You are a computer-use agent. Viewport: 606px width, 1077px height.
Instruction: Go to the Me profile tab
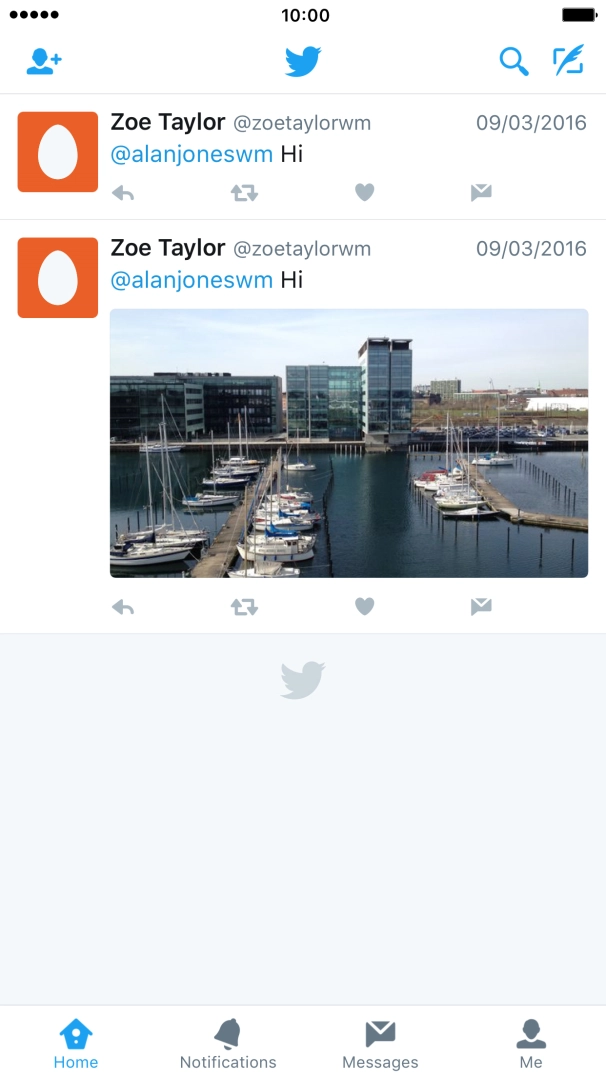coord(531,1040)
